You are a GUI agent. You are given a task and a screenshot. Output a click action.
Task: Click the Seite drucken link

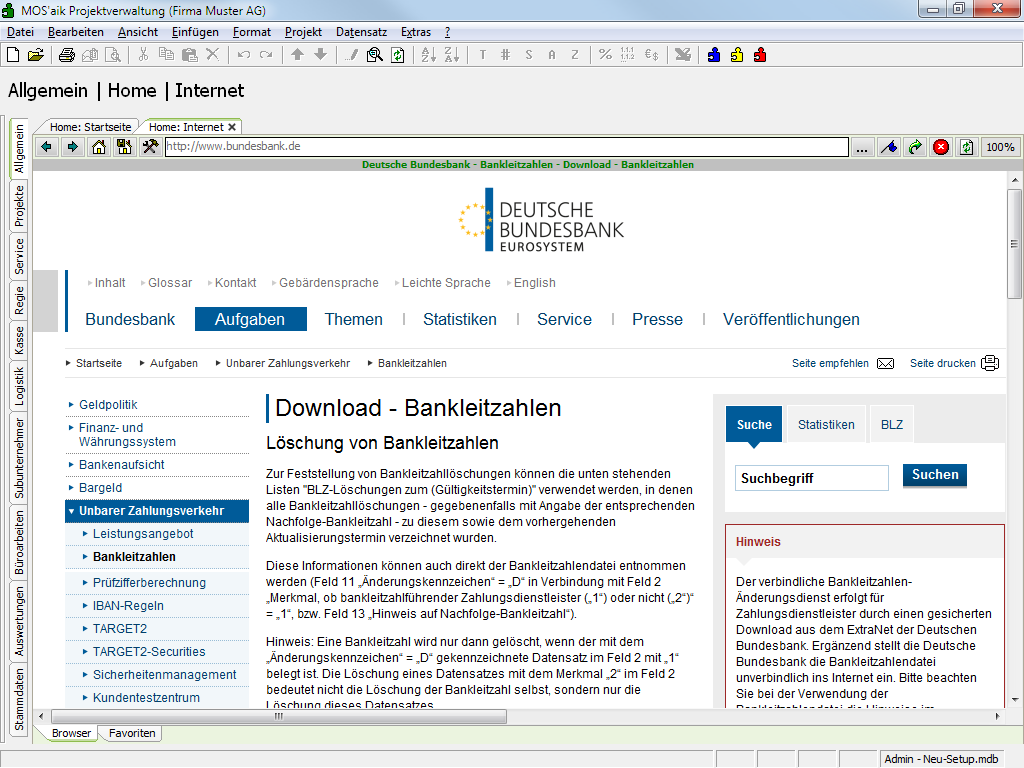click(x=942, y=363)
